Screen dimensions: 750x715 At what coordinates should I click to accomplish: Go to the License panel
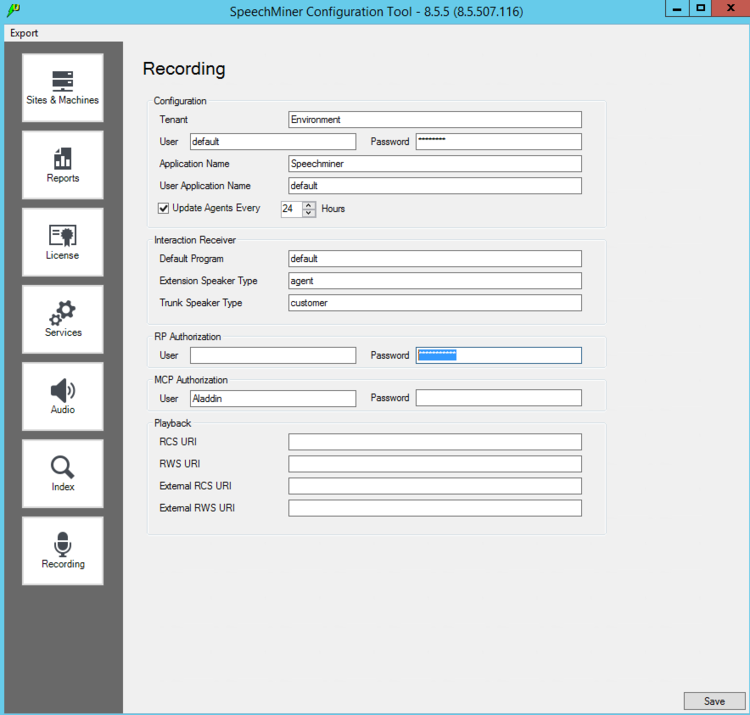(x=62, y=242)
